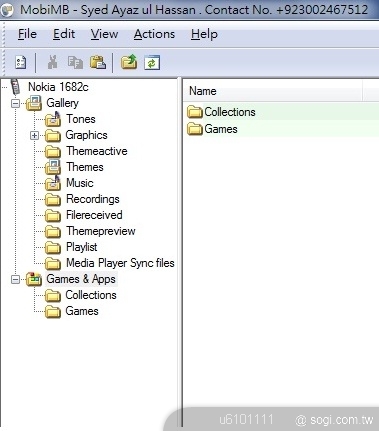Click the Up one folder icon
Image resolution: width=379 pixels, height=431 pixels.
tap(129, 62)
